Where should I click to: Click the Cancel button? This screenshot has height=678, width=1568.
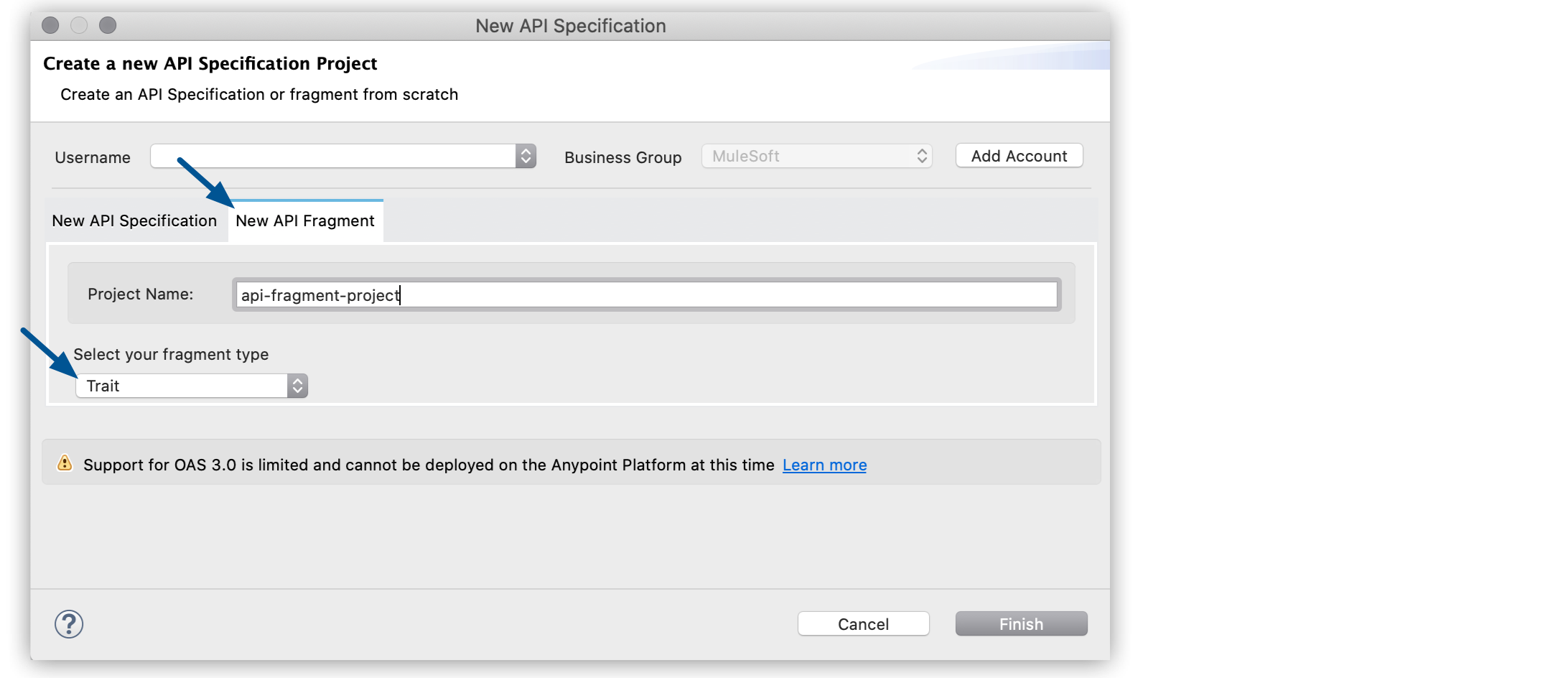click(x=863, y=623)
